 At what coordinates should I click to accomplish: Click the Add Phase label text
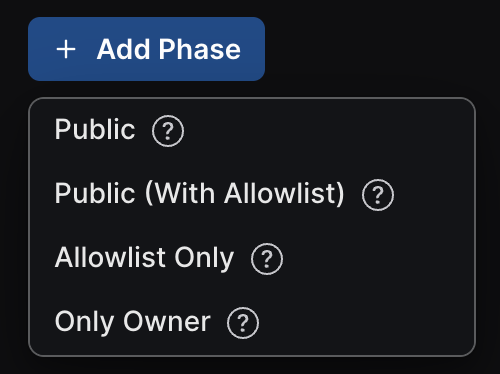click(x=169, y=49)
